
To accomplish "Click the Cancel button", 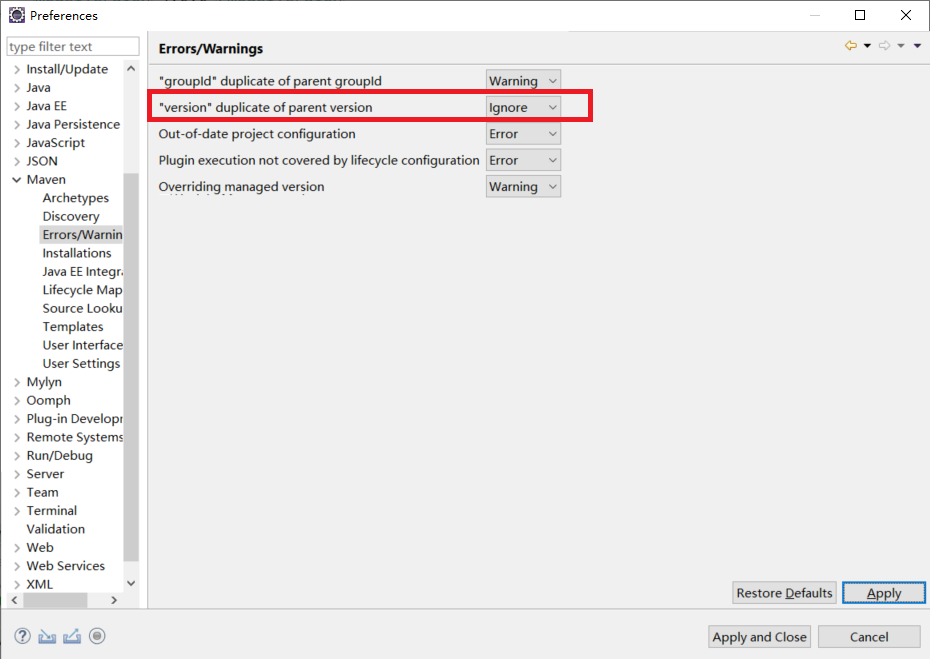I will pyautogui.click(x=868, y=637).
